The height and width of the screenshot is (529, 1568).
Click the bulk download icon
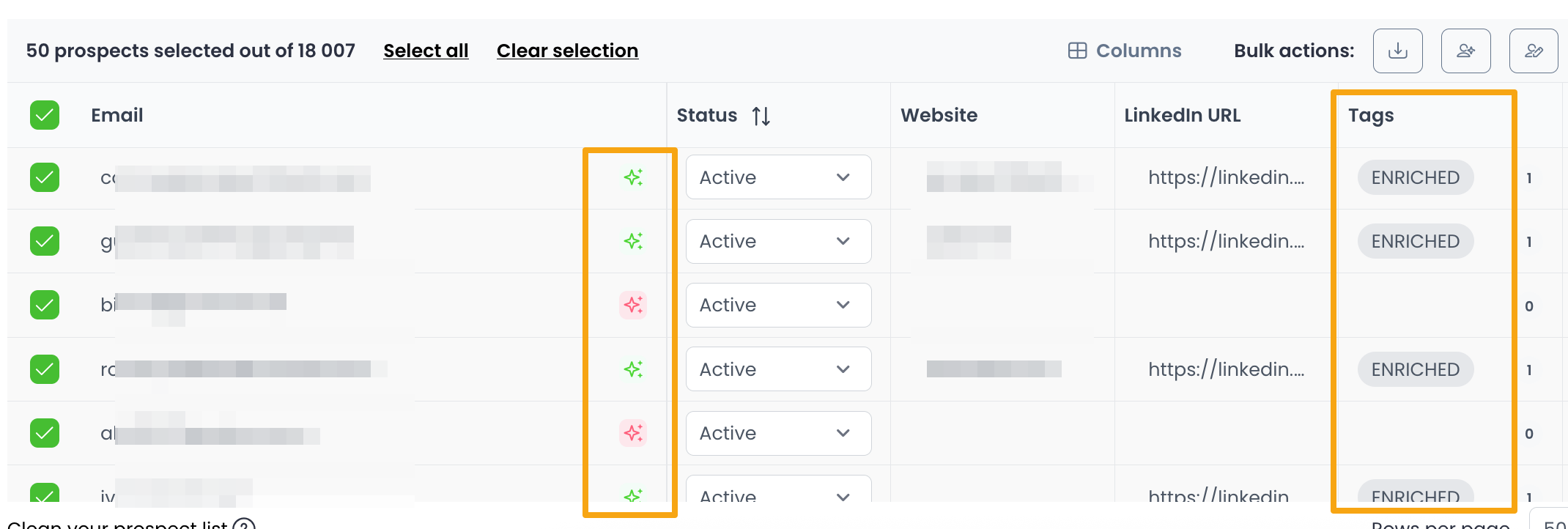point(1397,51)
